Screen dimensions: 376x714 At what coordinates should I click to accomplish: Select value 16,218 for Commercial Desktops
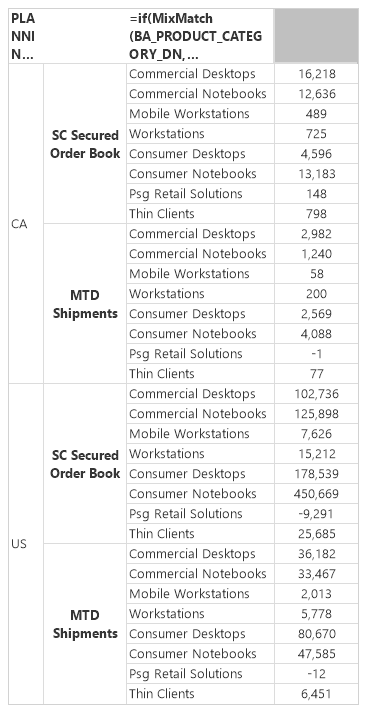(316, 74)
